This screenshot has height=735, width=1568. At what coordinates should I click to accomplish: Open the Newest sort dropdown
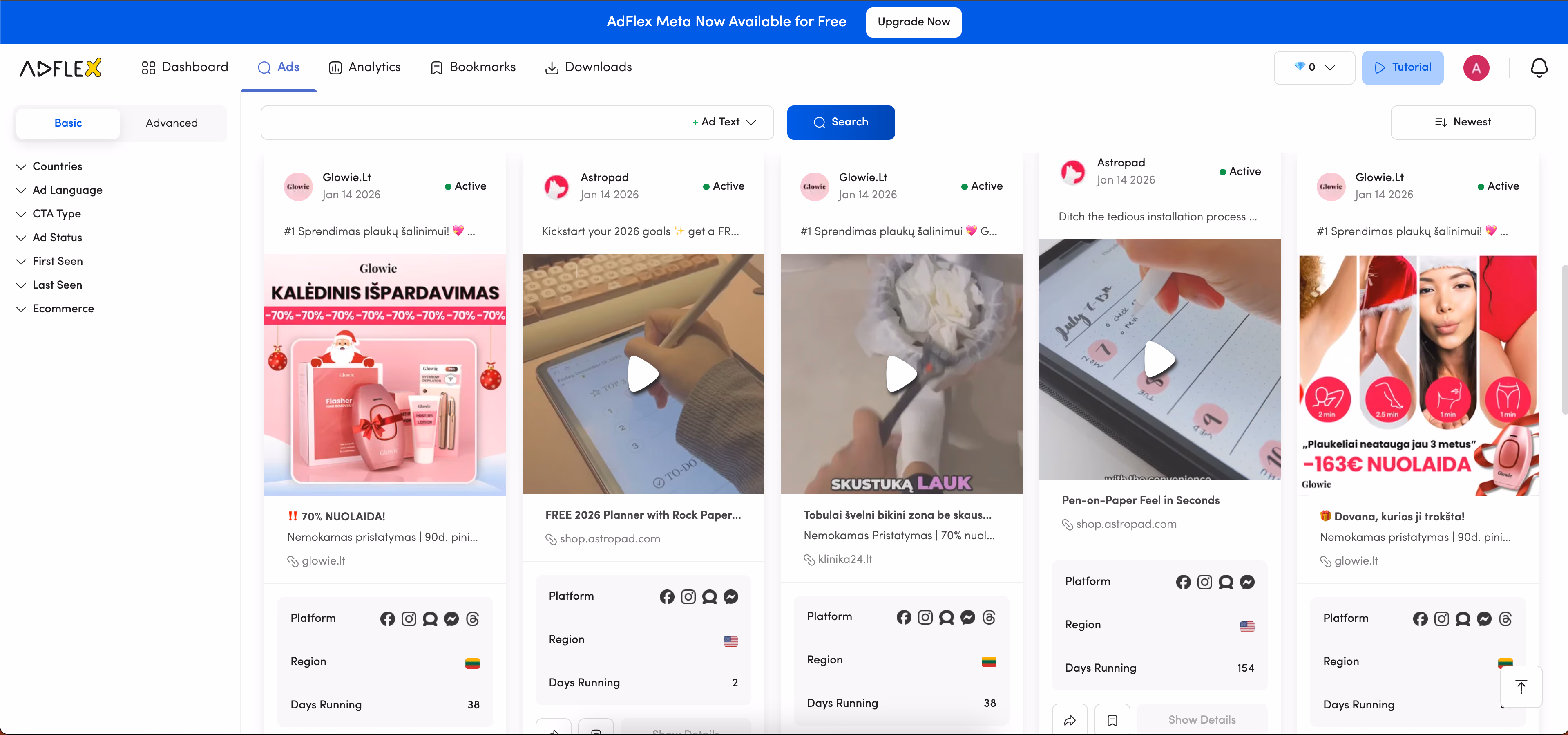tap(1463, 122)
